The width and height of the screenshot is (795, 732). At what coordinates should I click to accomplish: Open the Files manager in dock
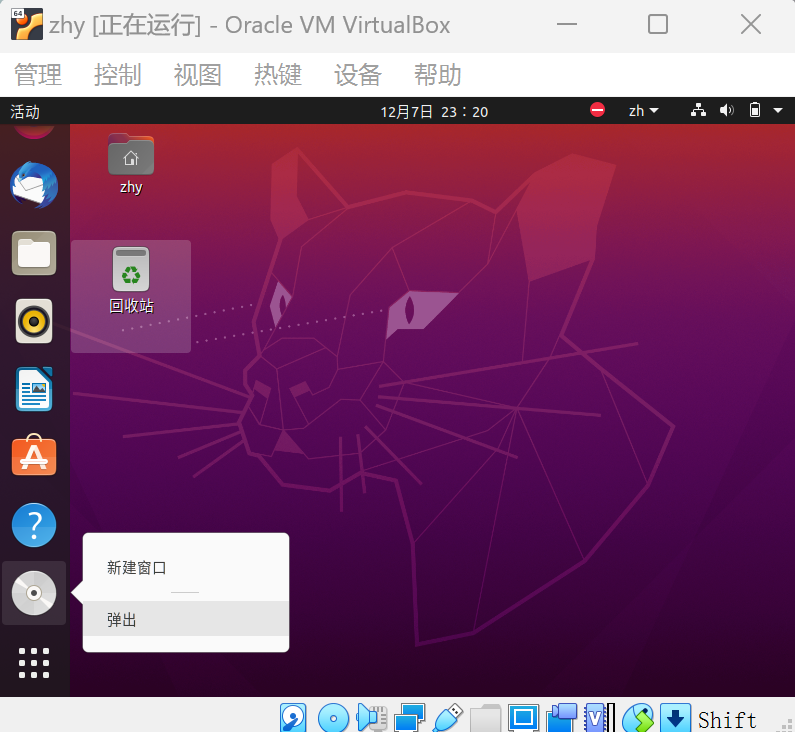click(x=34, y=253)
